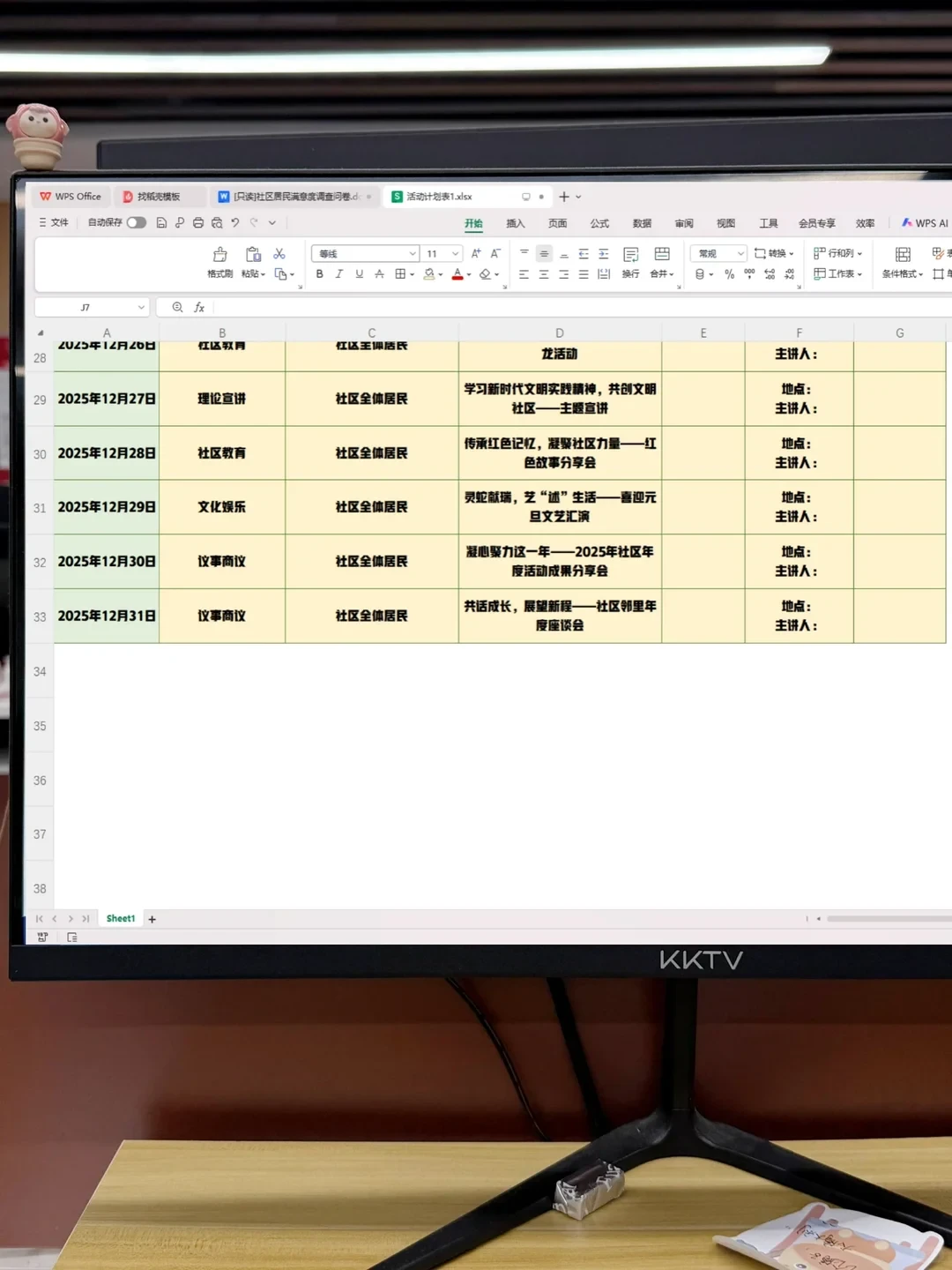The image size is (952, 1270).
Task: Apply Italic formatting with the I icon
Action: coord(338,274)
